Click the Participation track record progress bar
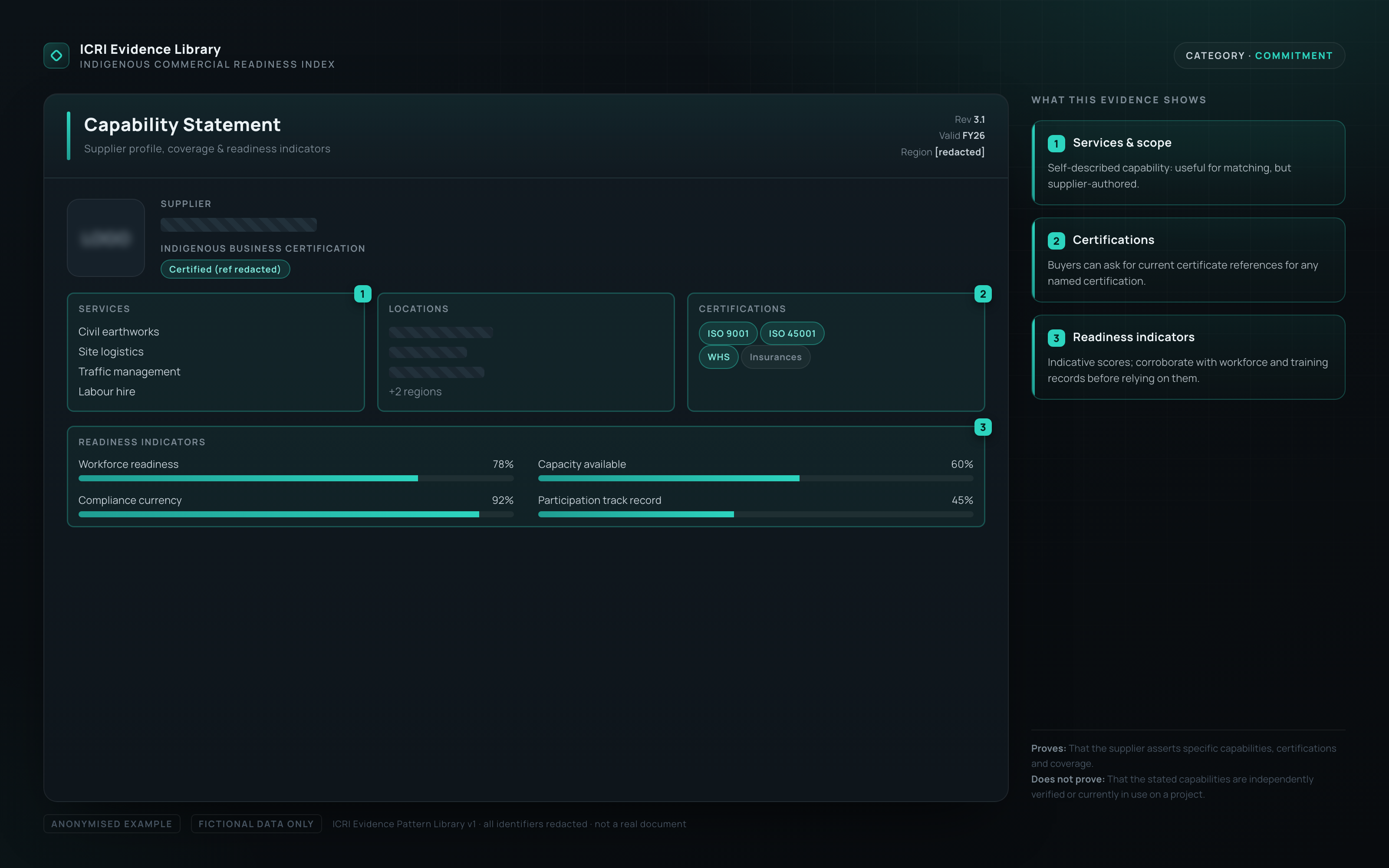 (x=755, y=514)
